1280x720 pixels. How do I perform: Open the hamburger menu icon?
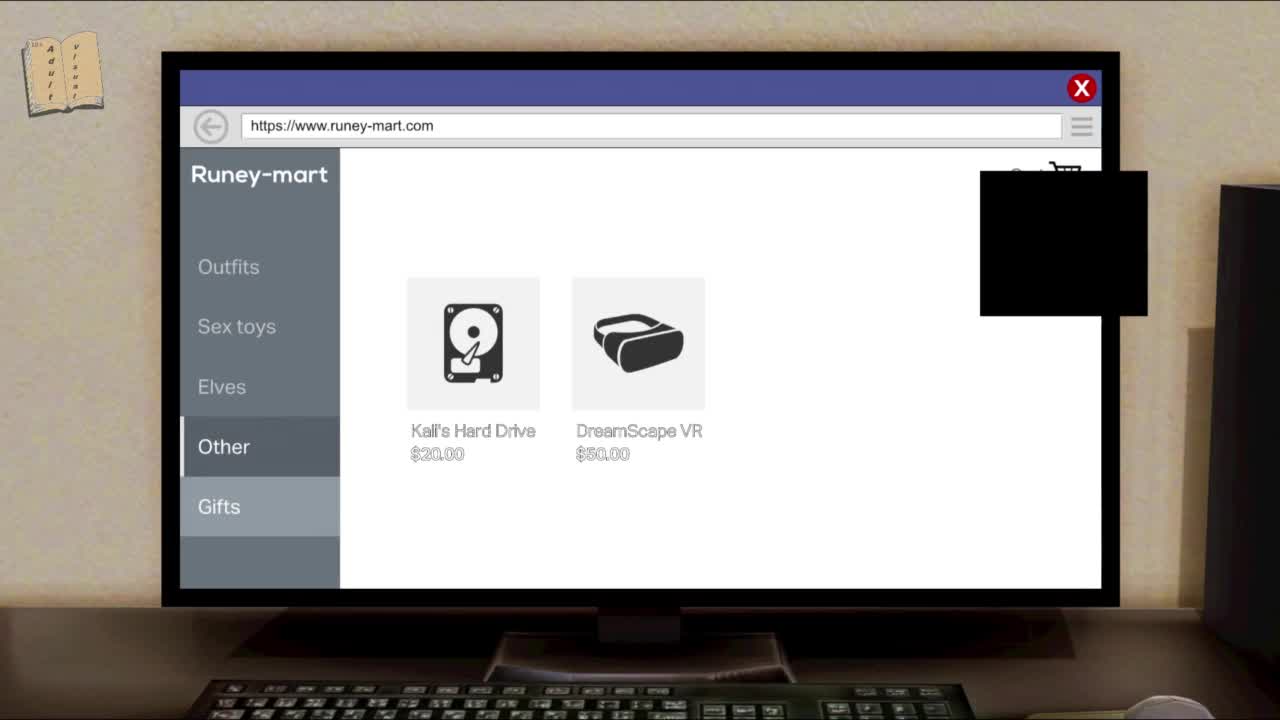(1081, 126)
